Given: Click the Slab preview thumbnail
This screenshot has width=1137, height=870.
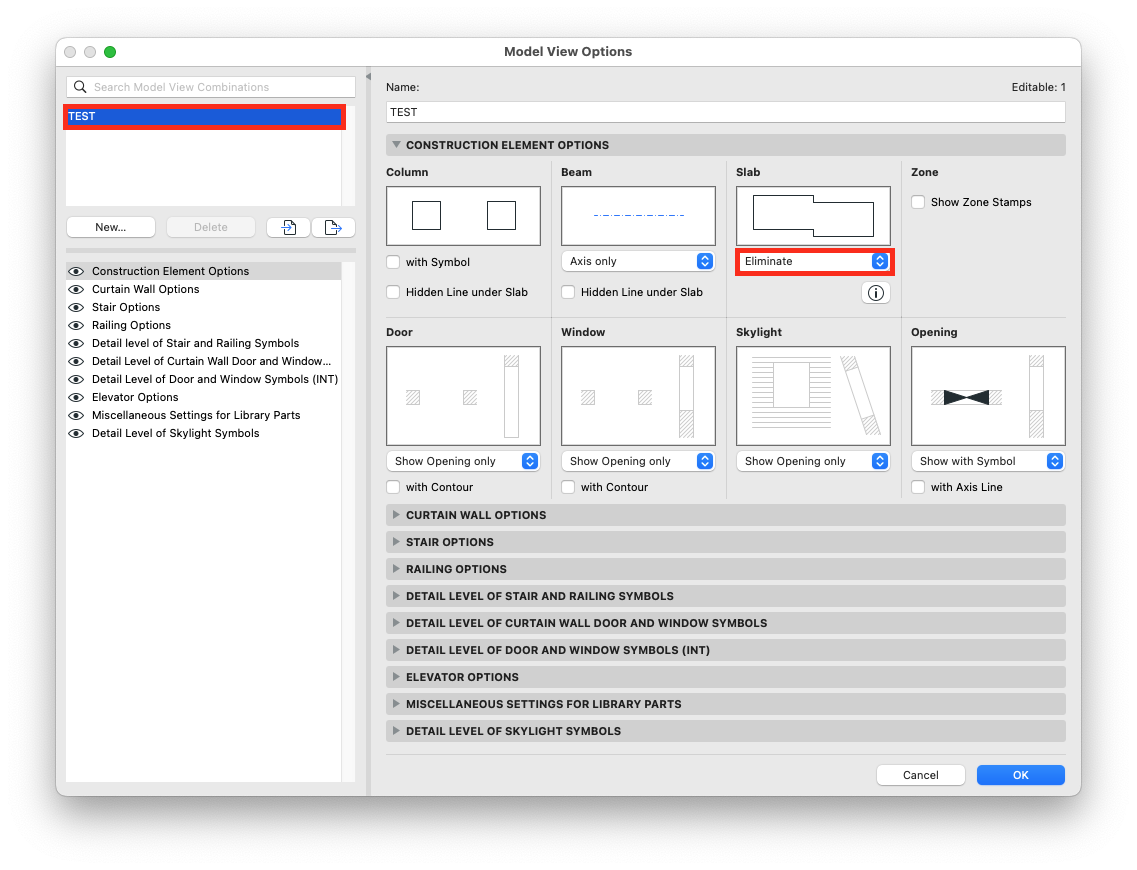Looking at the screenshot, I should coord(813,216).
